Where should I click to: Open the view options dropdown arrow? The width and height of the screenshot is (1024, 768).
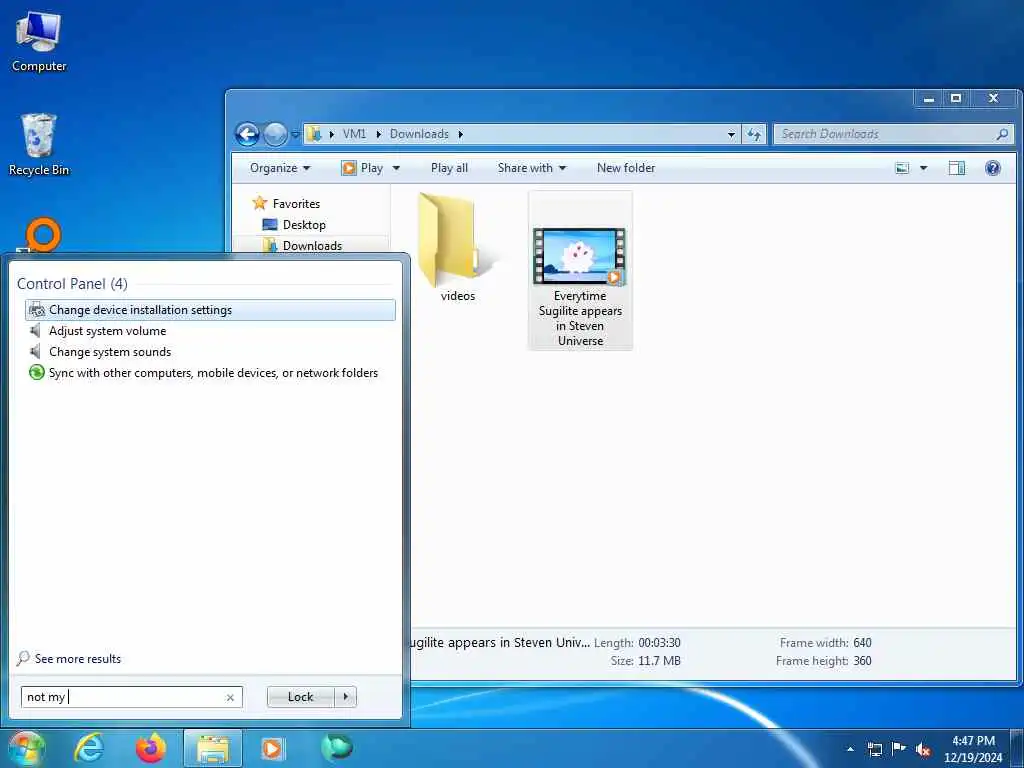pos(923,168)
